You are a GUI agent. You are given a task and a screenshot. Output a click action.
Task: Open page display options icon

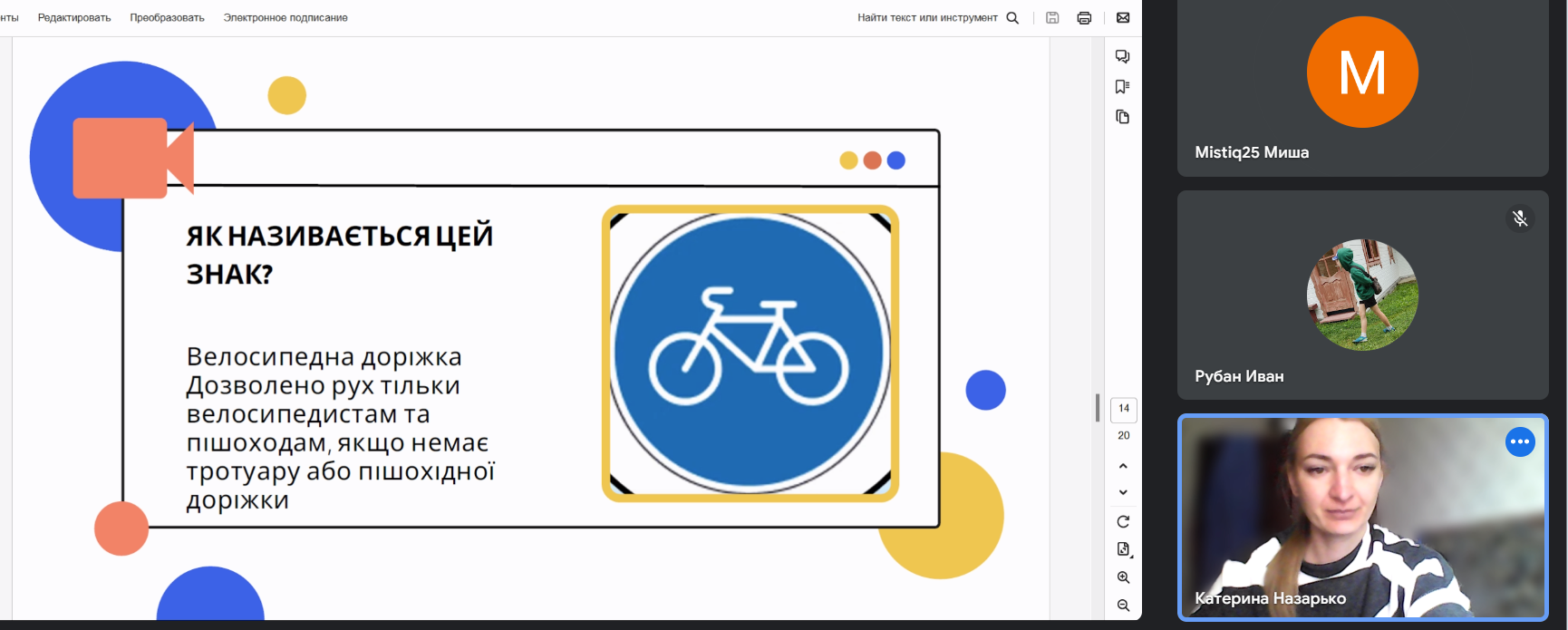pos(1123,549)
